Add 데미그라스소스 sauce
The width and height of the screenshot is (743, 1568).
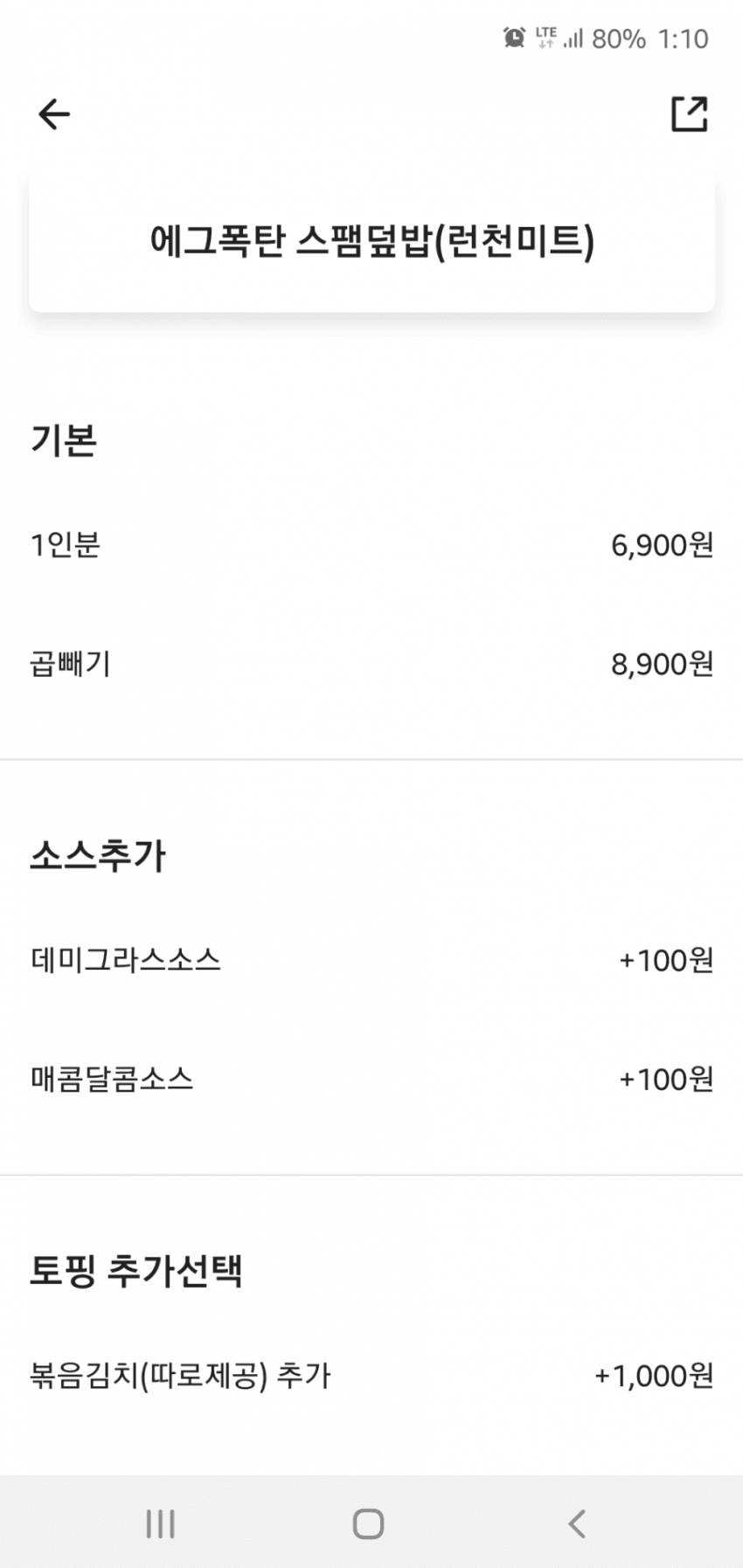coord(126,960)
